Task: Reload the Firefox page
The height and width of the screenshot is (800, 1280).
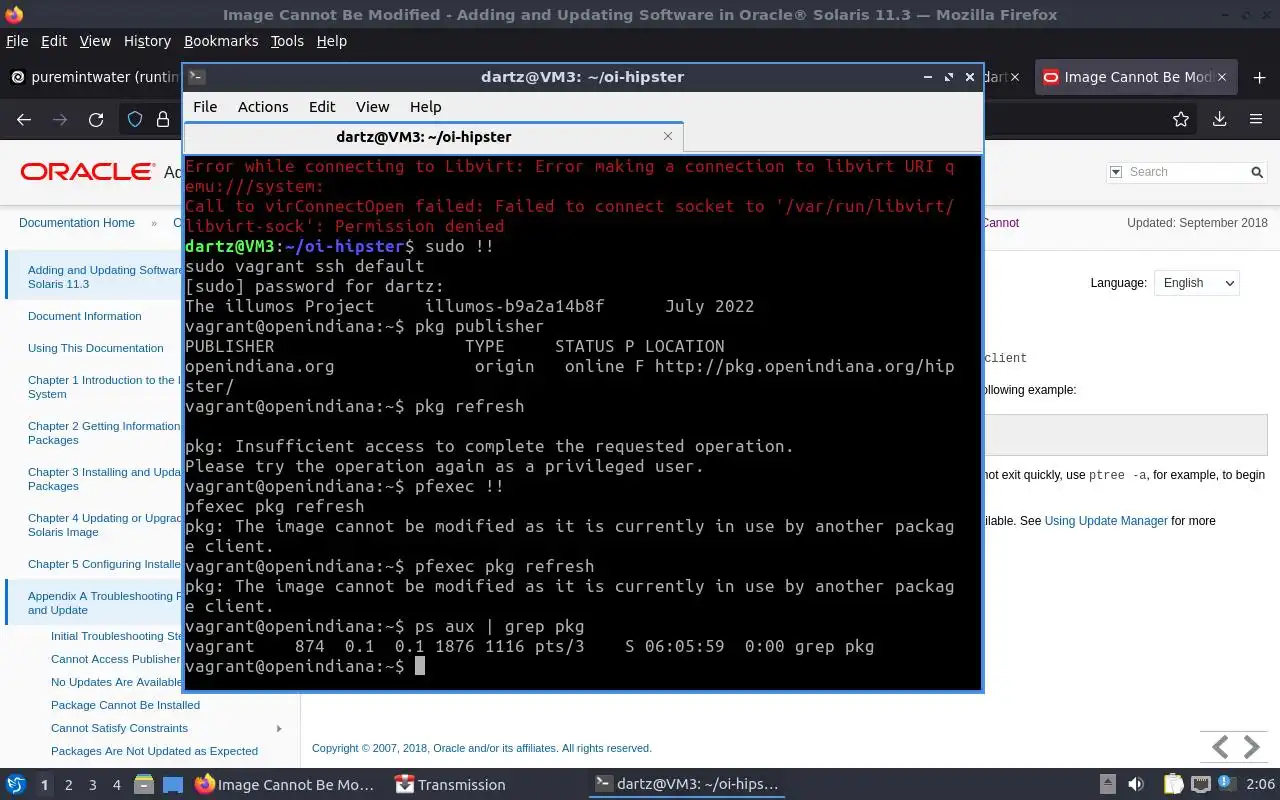Action: point(96,120)
